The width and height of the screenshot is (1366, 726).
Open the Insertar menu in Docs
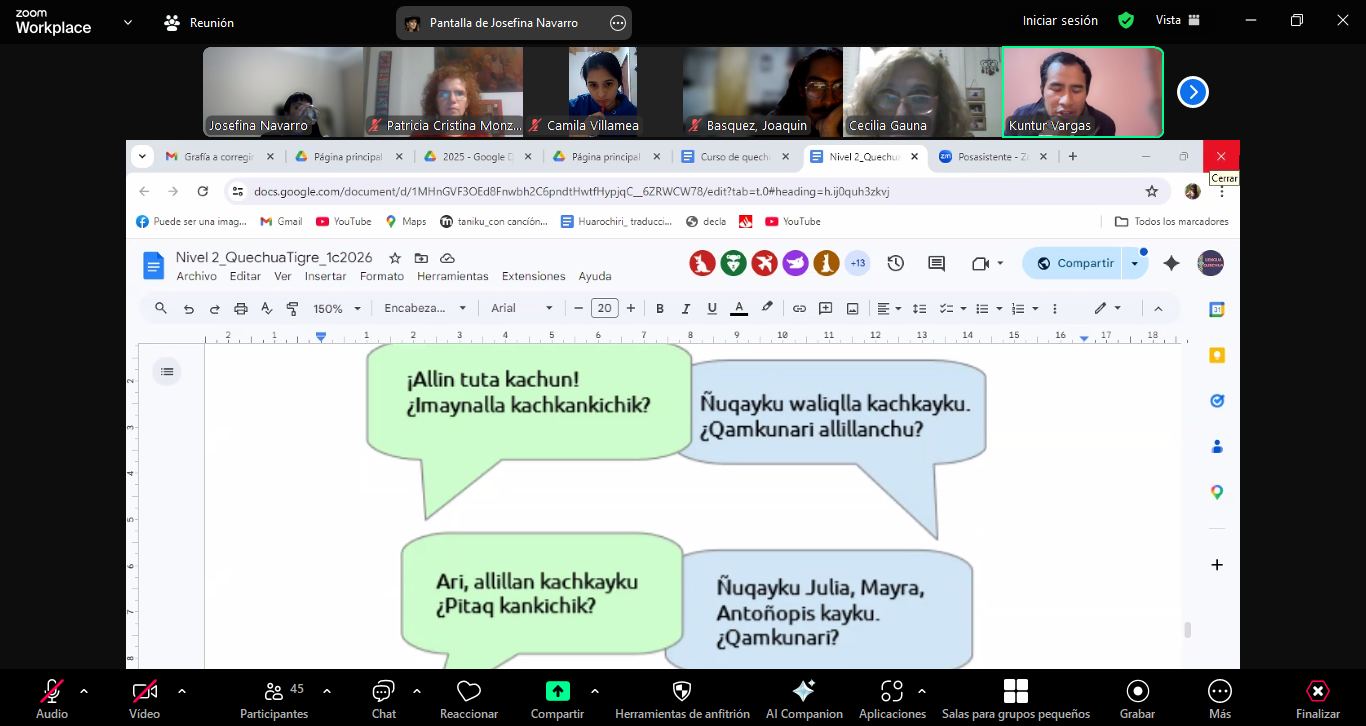(325, 276)
